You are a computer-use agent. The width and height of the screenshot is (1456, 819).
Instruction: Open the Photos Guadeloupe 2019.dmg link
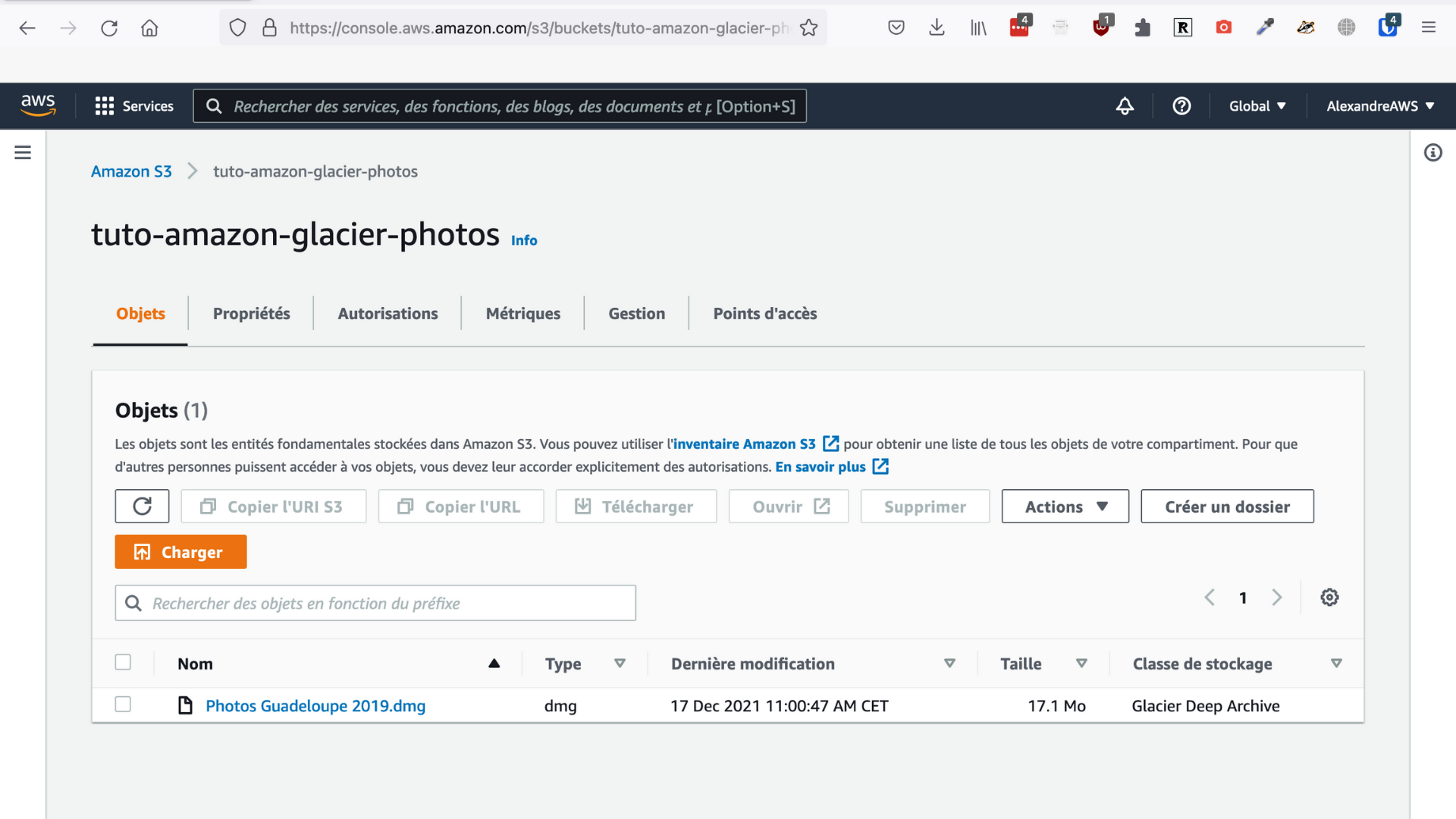pos(315,706)
